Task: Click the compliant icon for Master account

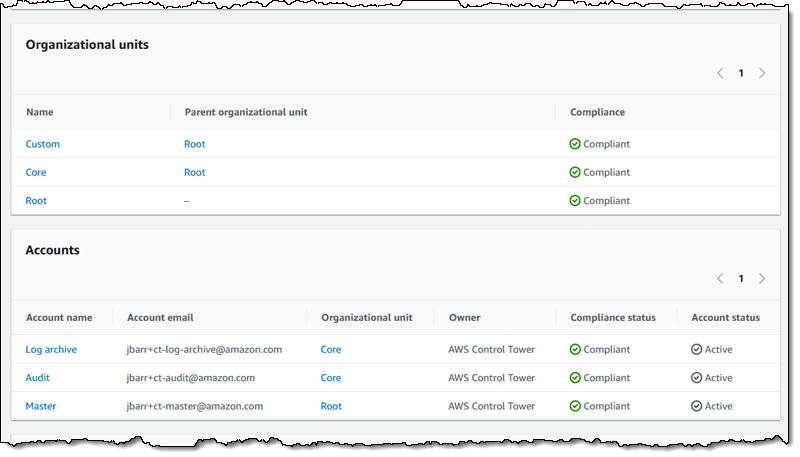Action: pyautogui.click(x=575, y=406)
